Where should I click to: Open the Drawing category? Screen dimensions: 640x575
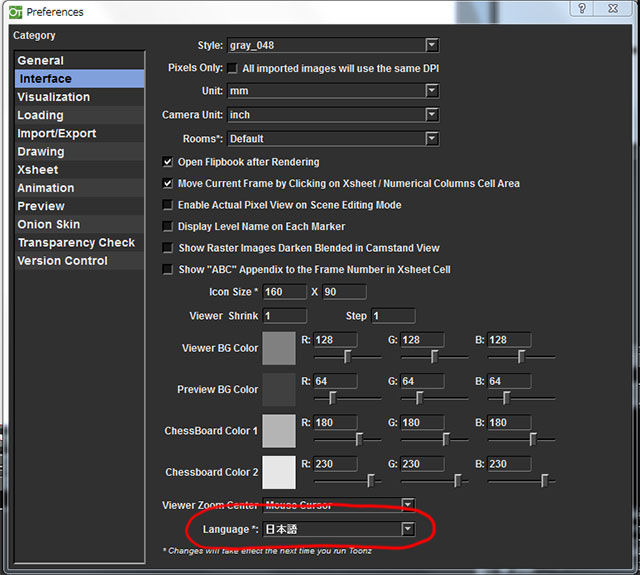tap(80, 151)
